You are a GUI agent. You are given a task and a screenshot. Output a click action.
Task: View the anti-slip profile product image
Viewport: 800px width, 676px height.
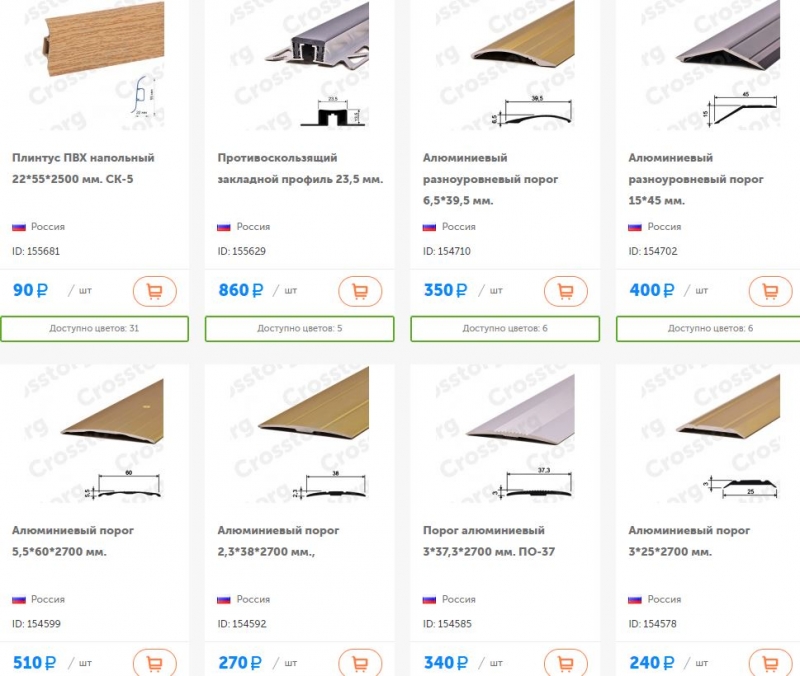[299, 64]
